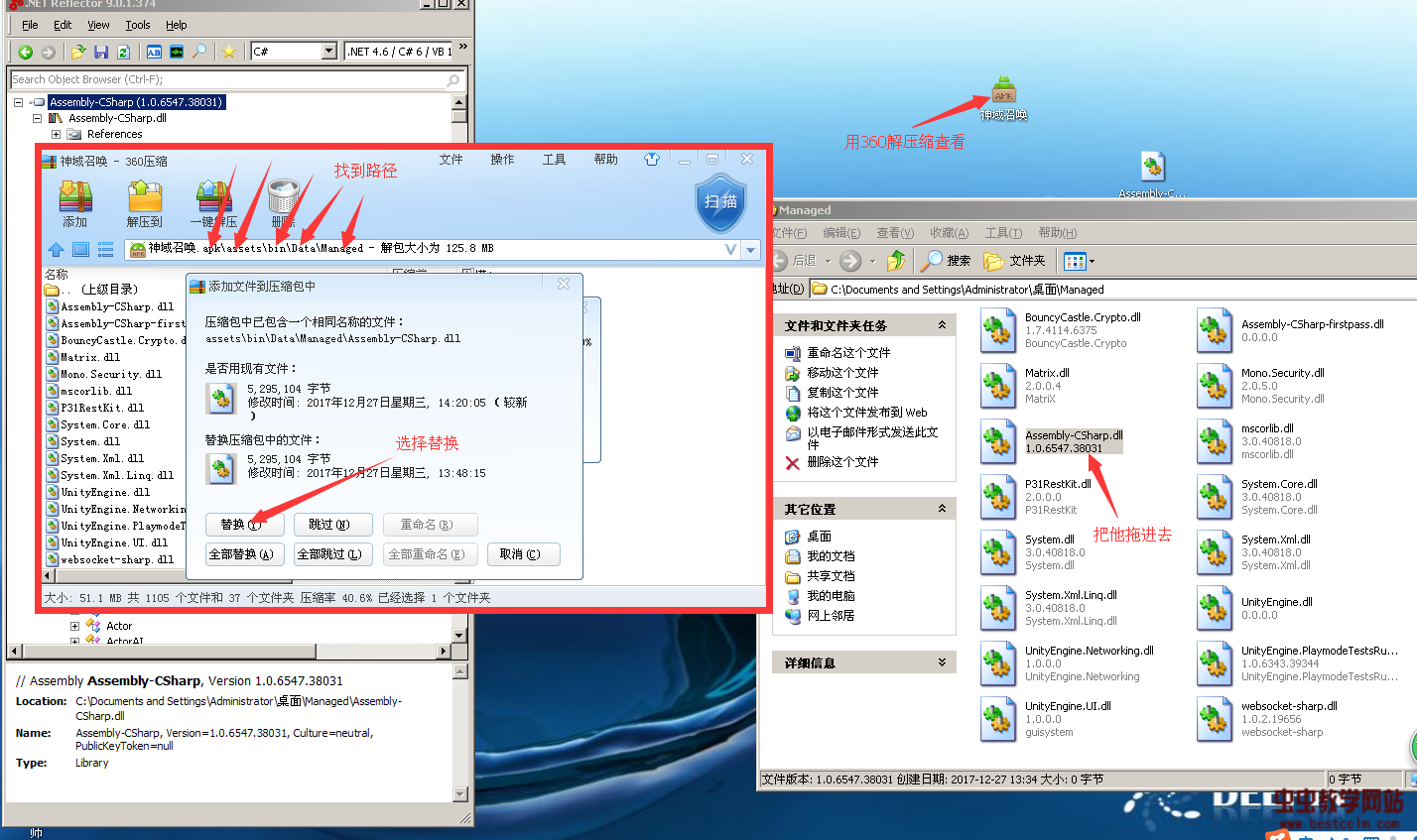Click the 全部跳过 (Skip all) button
The width and height of the screenshot is (1417, 840).
[332, 554]
